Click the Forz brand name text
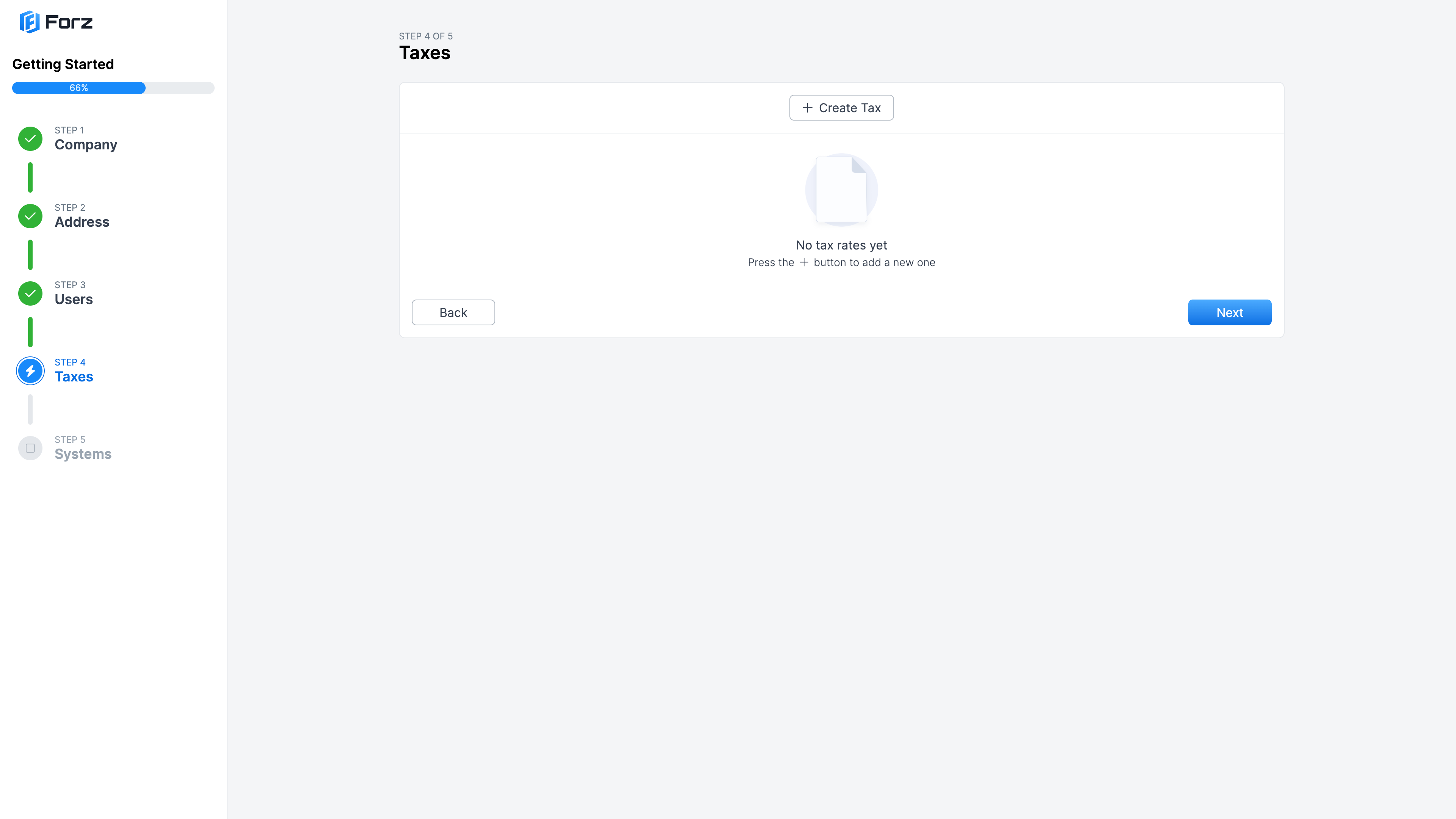 click(69, 23)
